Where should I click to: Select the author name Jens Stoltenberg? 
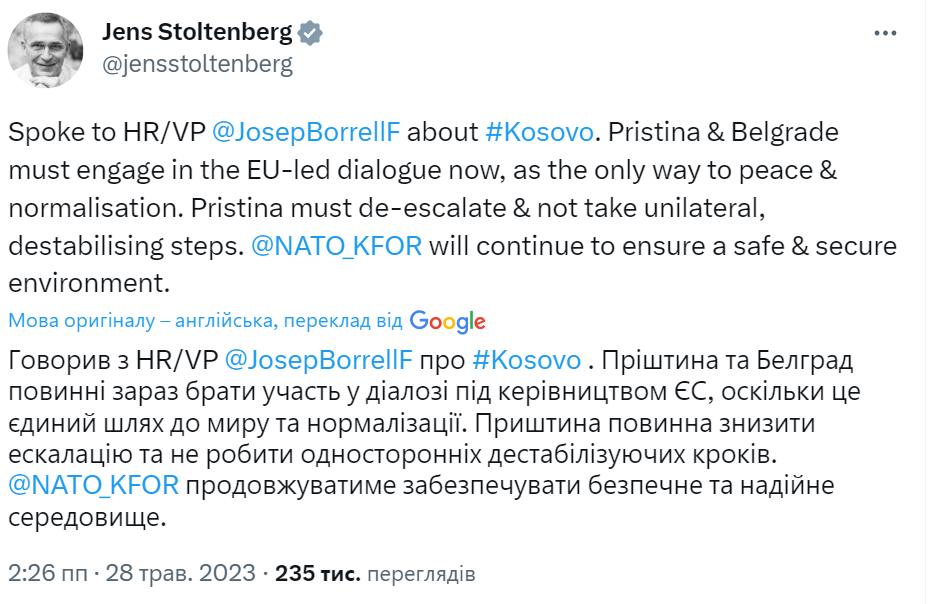(195, 31)
